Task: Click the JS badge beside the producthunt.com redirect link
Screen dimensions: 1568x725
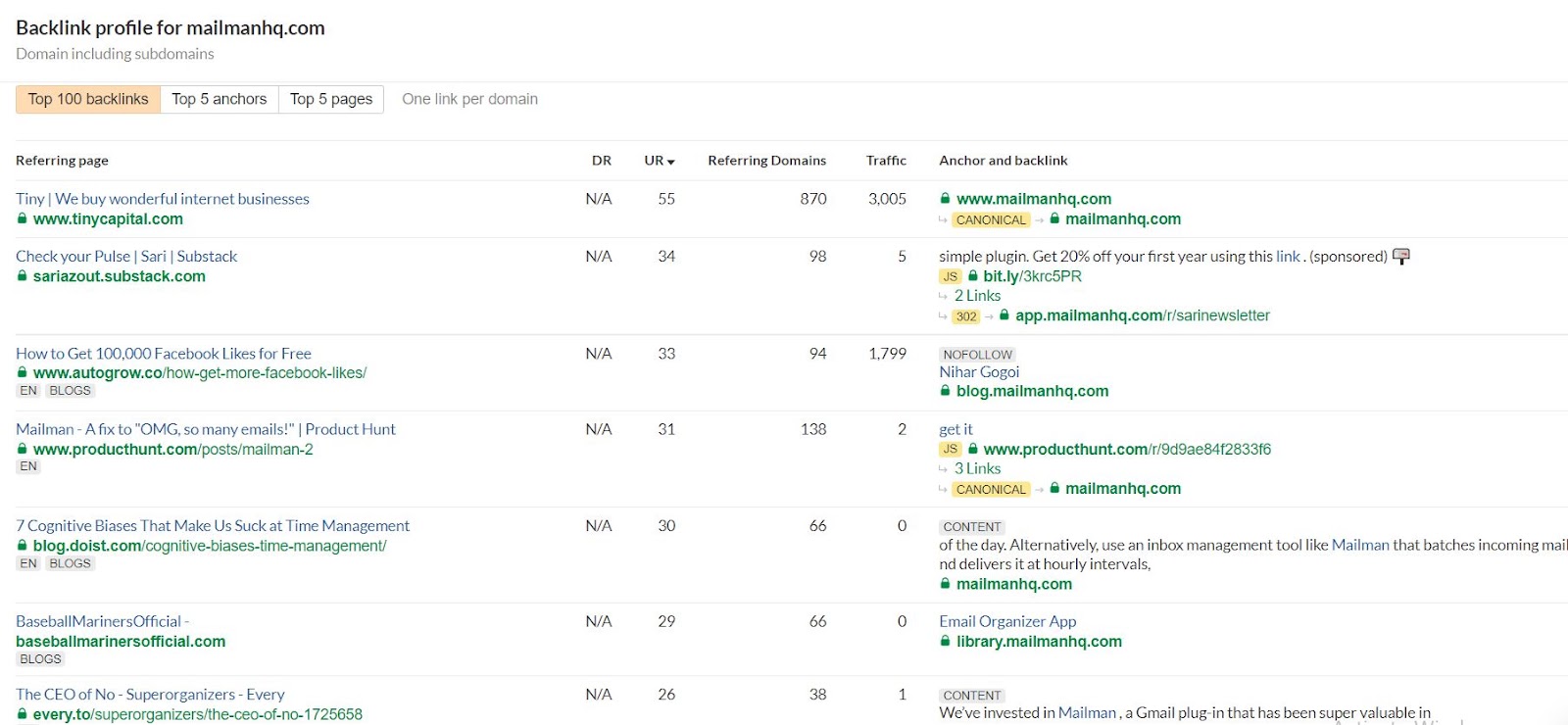Action: [x=950, y=450]
